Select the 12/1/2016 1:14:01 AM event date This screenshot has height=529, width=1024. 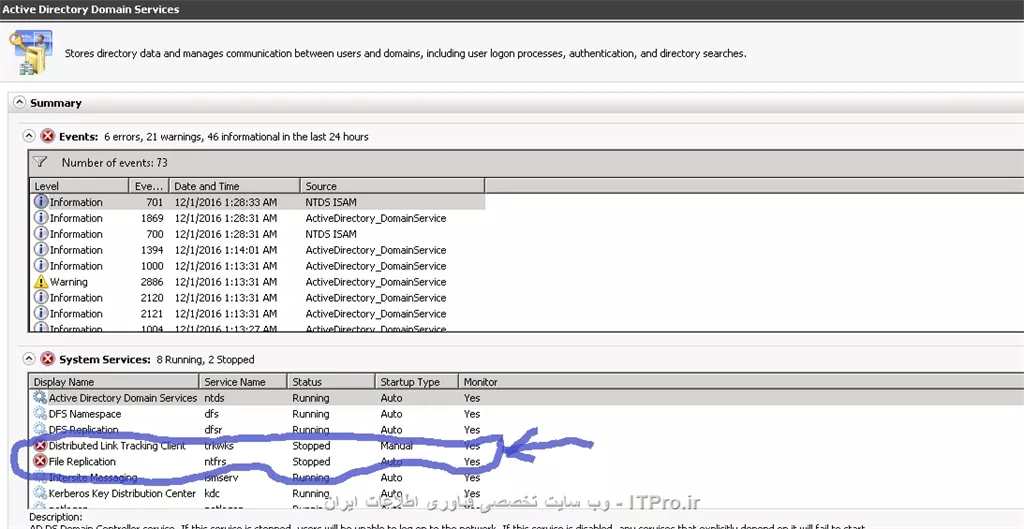point(225,249)
